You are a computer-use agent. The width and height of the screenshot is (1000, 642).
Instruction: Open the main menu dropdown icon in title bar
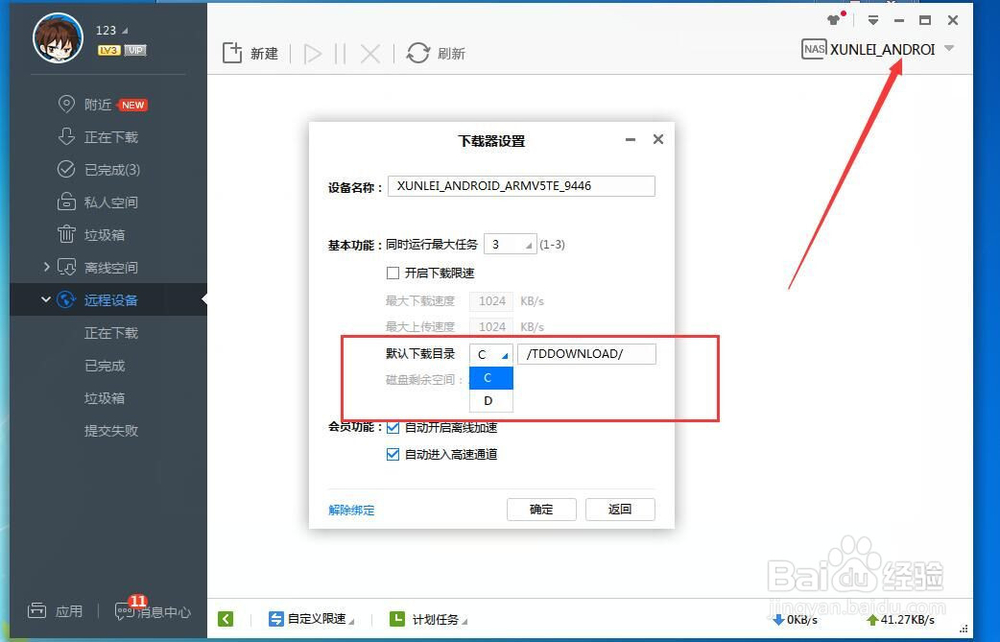coord(873,20)
